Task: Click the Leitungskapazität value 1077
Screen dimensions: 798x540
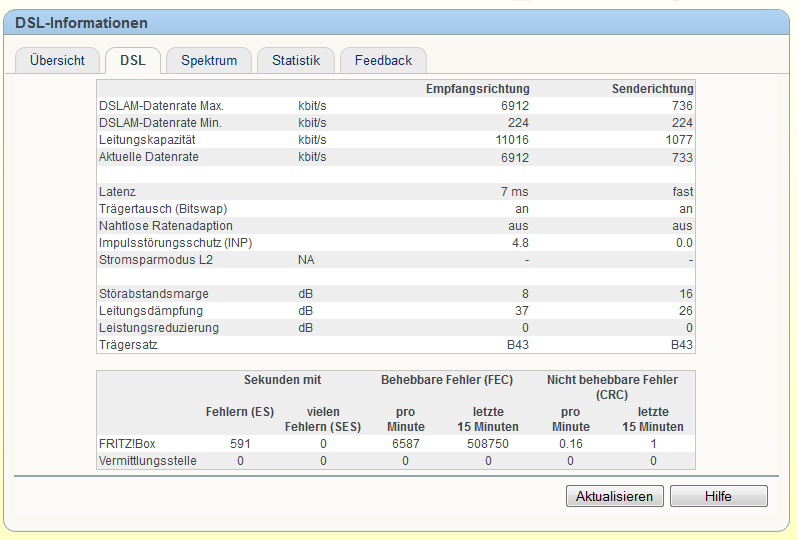Action: pyautogui.click(x=679, y=140)
